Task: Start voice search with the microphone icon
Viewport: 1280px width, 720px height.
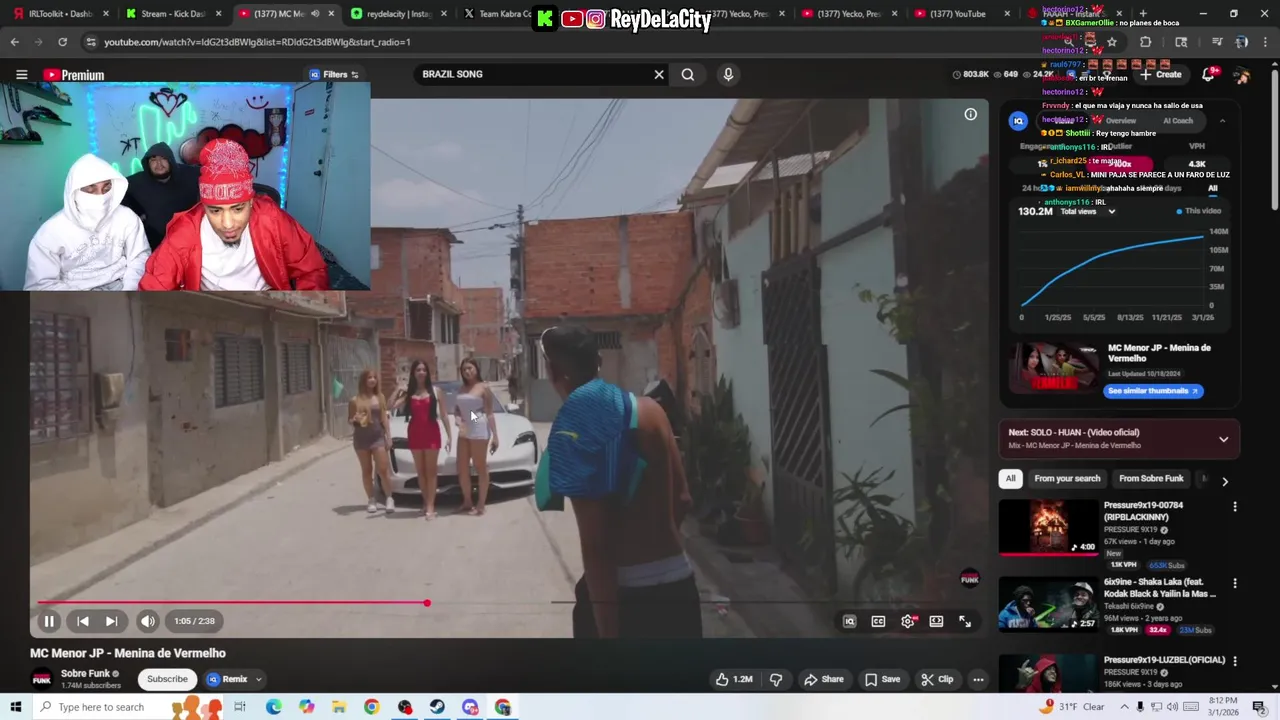Action: click(728, 74)
